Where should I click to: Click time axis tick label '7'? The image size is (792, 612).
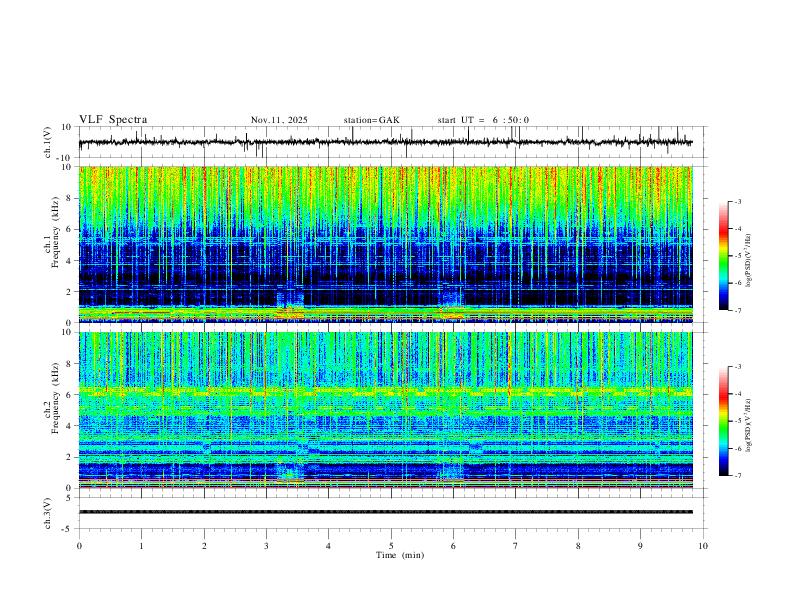pos(516,546)
